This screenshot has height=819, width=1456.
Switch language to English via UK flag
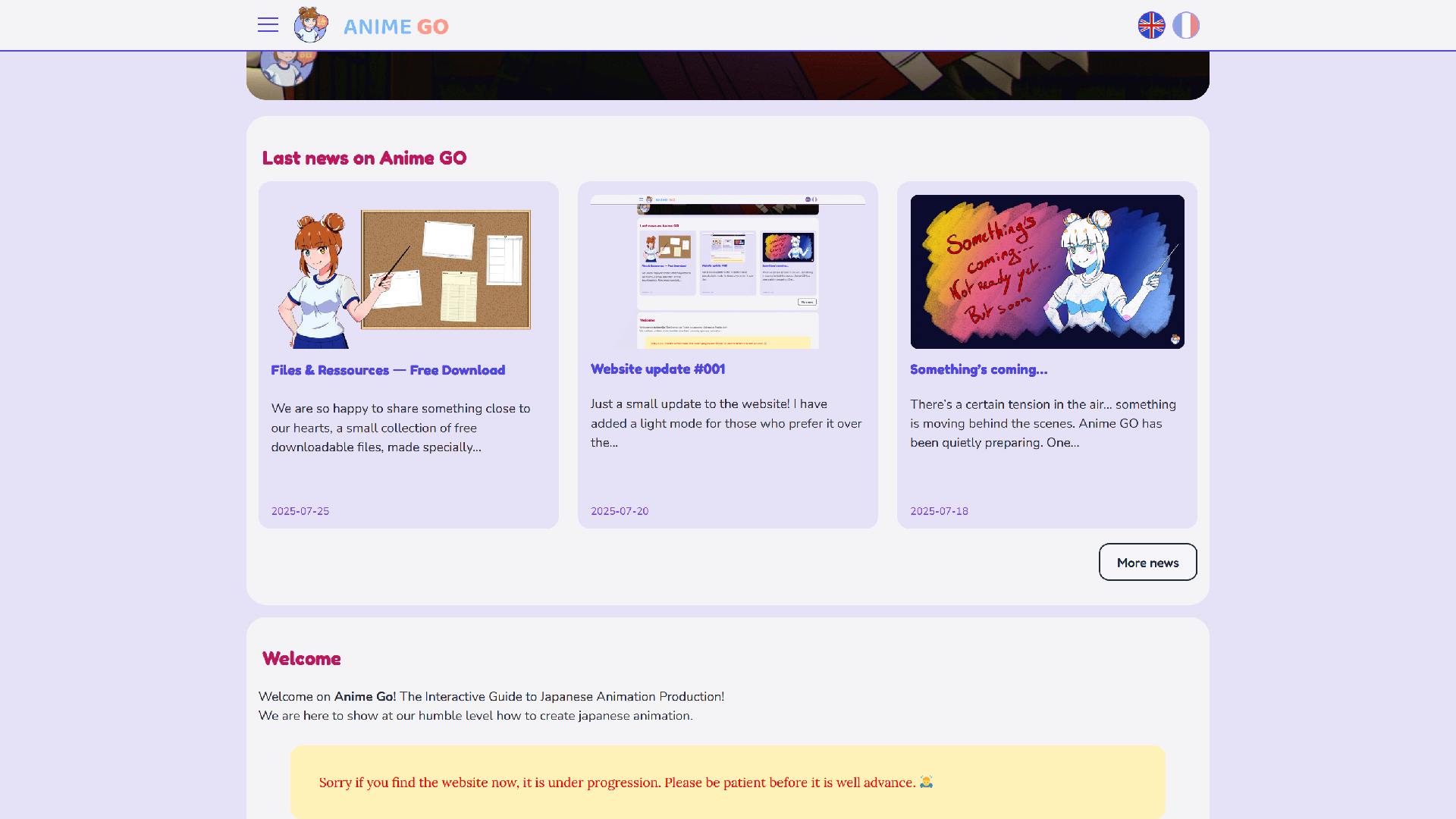click(1151, 25)
